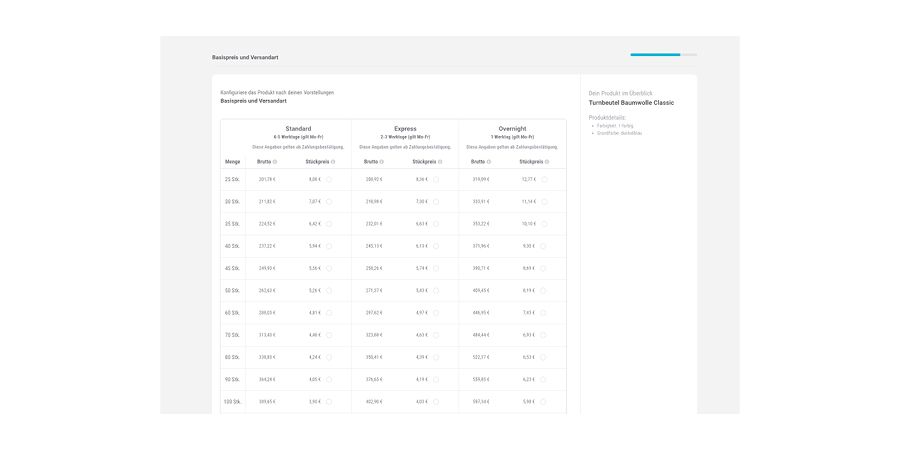
Task: Click the Overnight shipping column heading
Action: pos(513,129)
